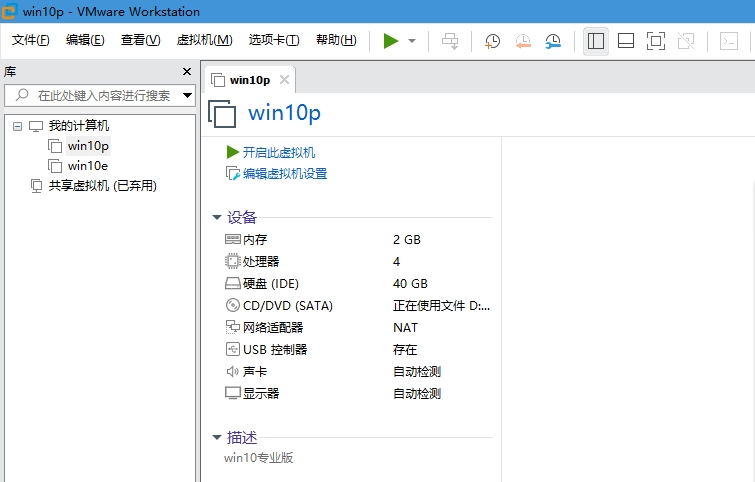The image size is (755, 482).
Task: Click the 网络适配器 network icon
Action: (x=233, y=327)
